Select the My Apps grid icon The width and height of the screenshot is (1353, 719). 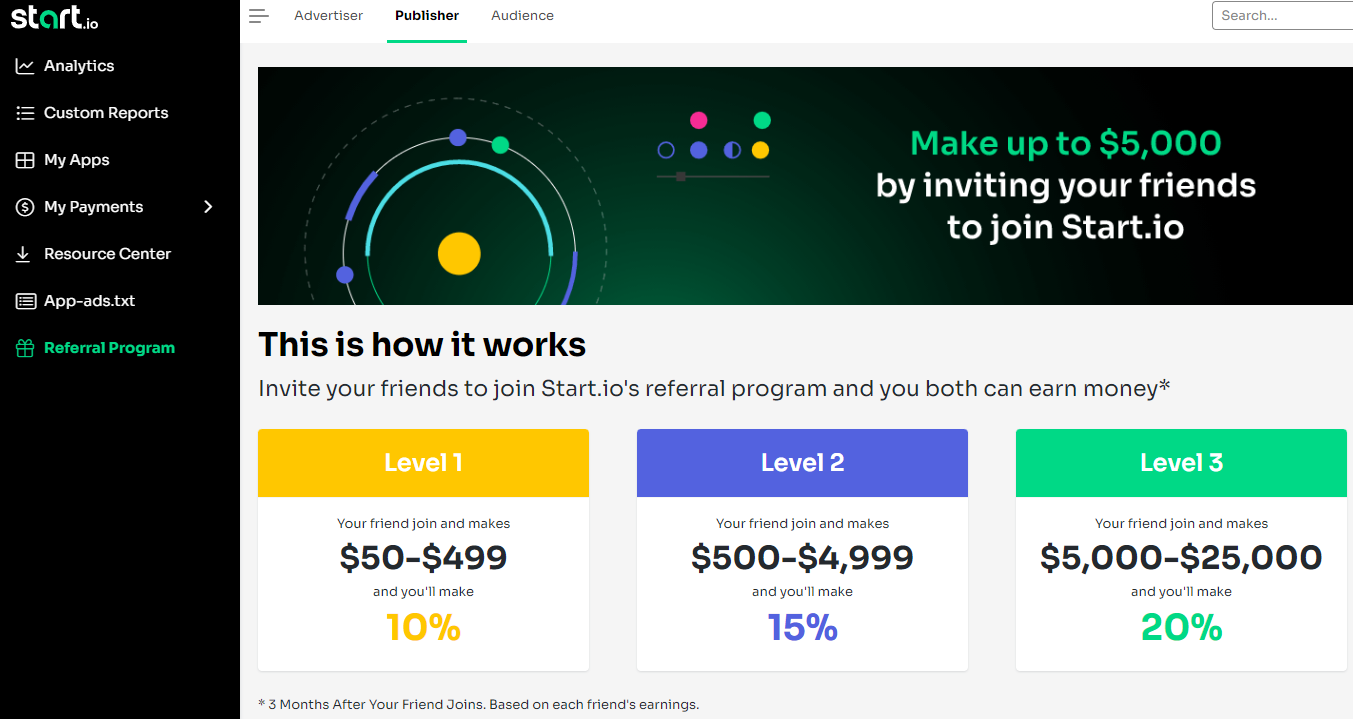point(25,160)
